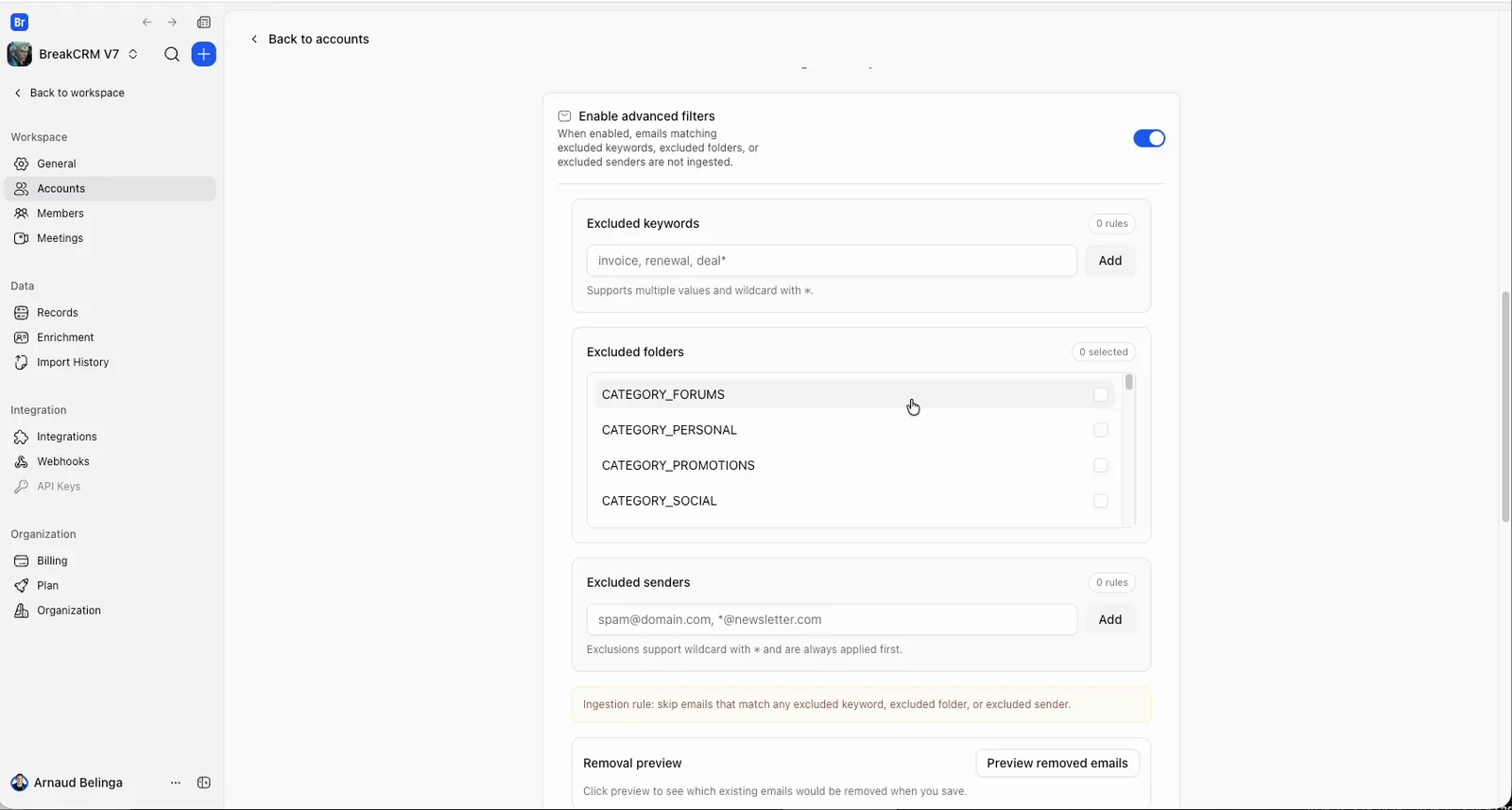Viewport: 1512px width, 810px height.
Task: Click the search magnifier icon
Action: click(172, 54)
